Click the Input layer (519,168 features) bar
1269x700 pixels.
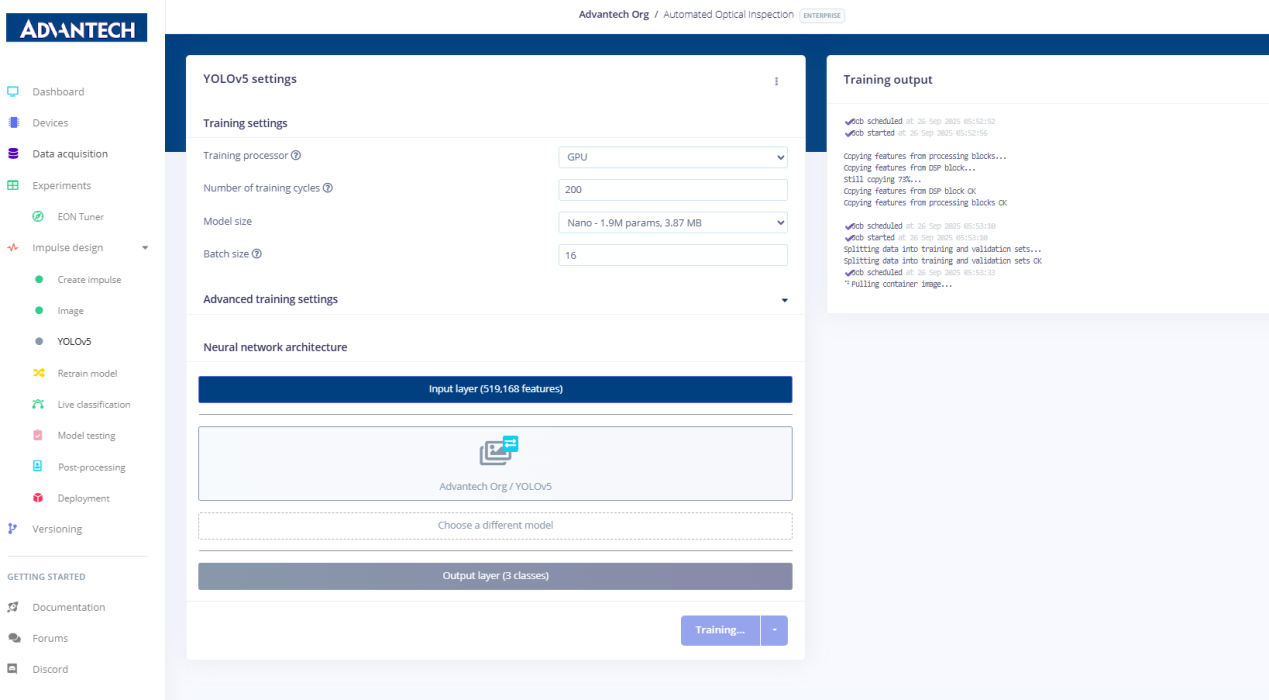click(x=495, y=389)
